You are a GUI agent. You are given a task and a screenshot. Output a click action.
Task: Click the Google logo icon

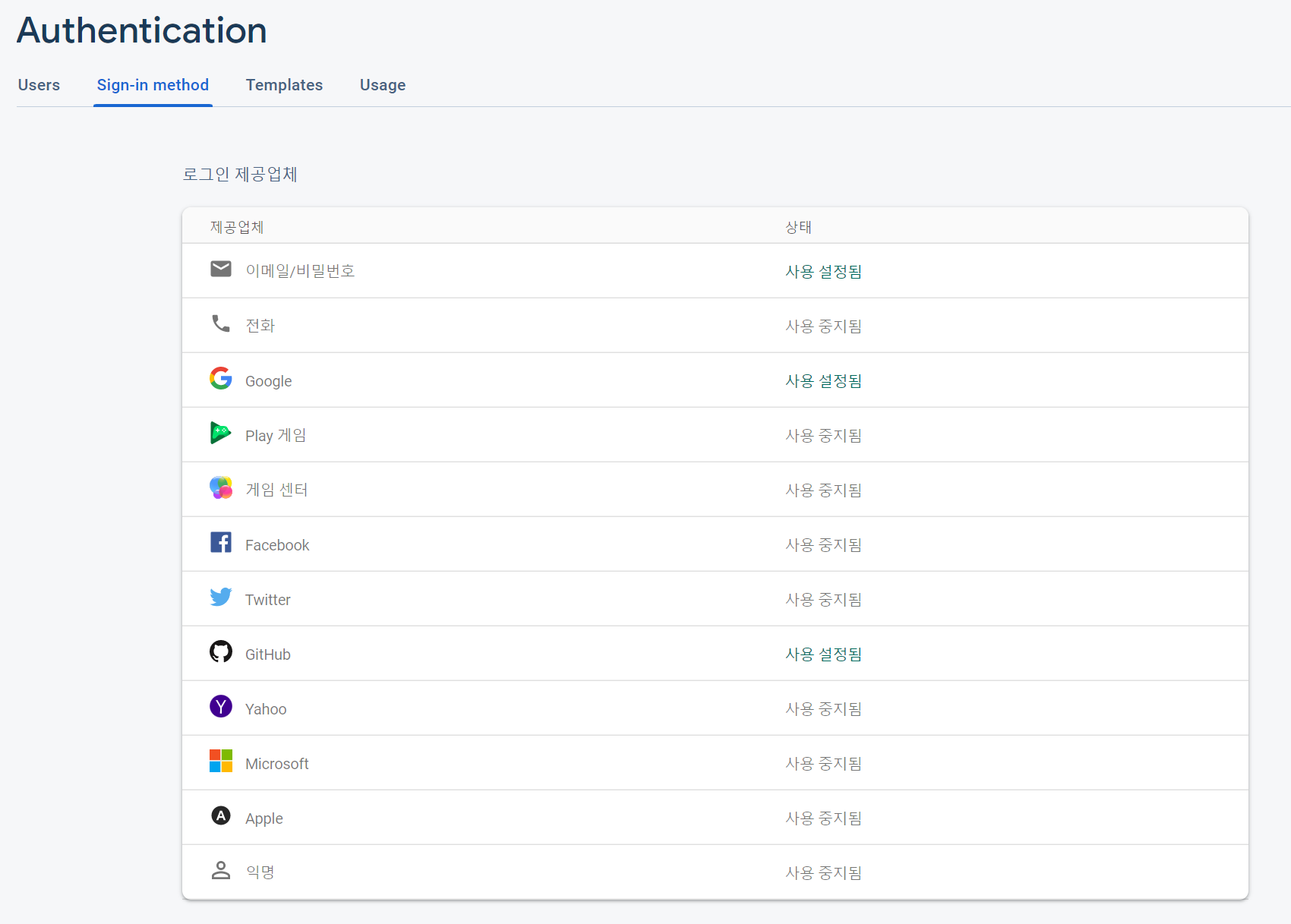pos(221,378)
